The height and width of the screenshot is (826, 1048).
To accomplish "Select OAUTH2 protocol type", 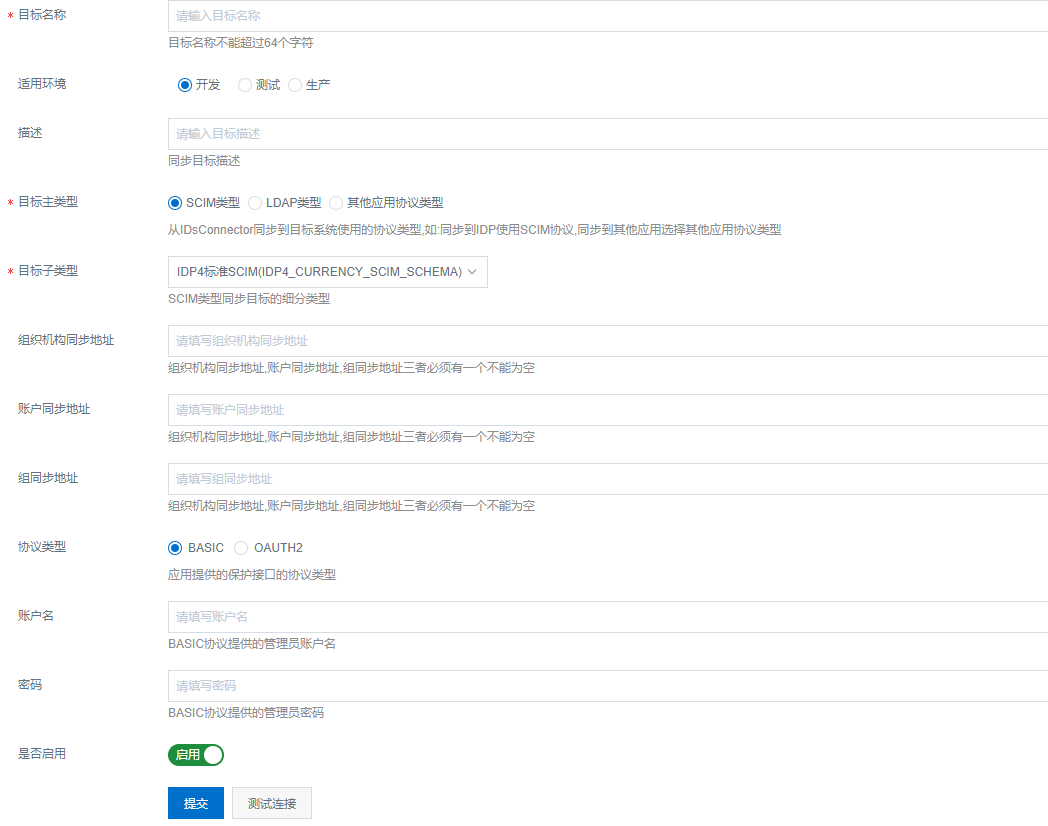I will (241, 548).
